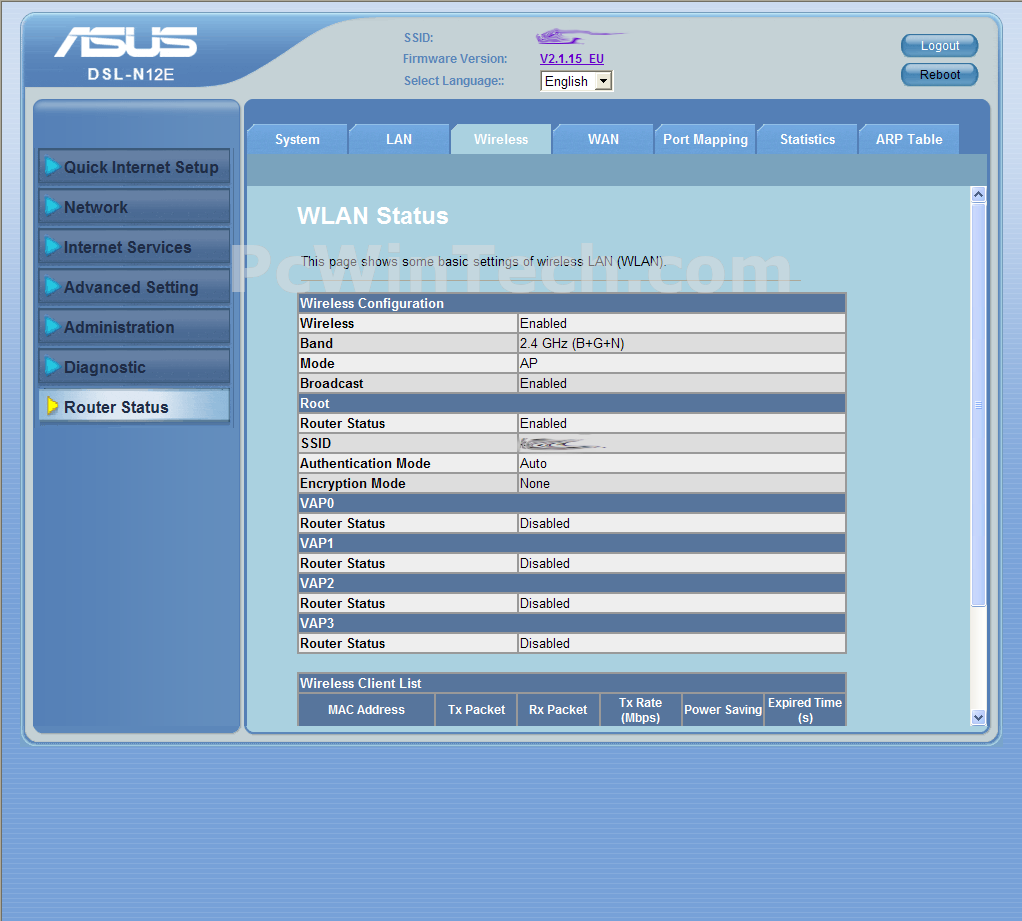1022x921 pixels.
Task: Open Quick Internet Setup menu
Action: (134, 167)
